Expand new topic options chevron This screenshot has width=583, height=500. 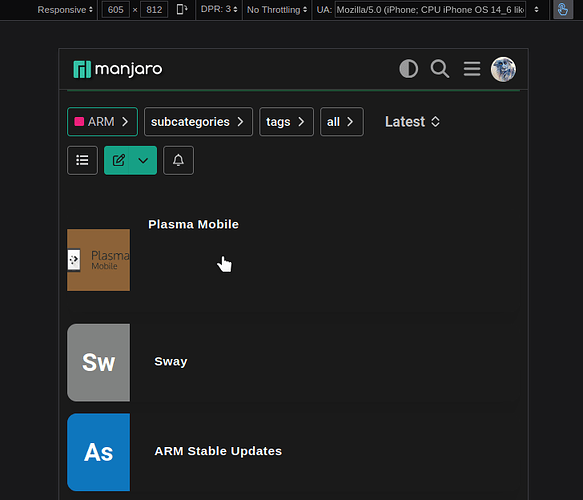pyautogui.click(x=143, y=161)
